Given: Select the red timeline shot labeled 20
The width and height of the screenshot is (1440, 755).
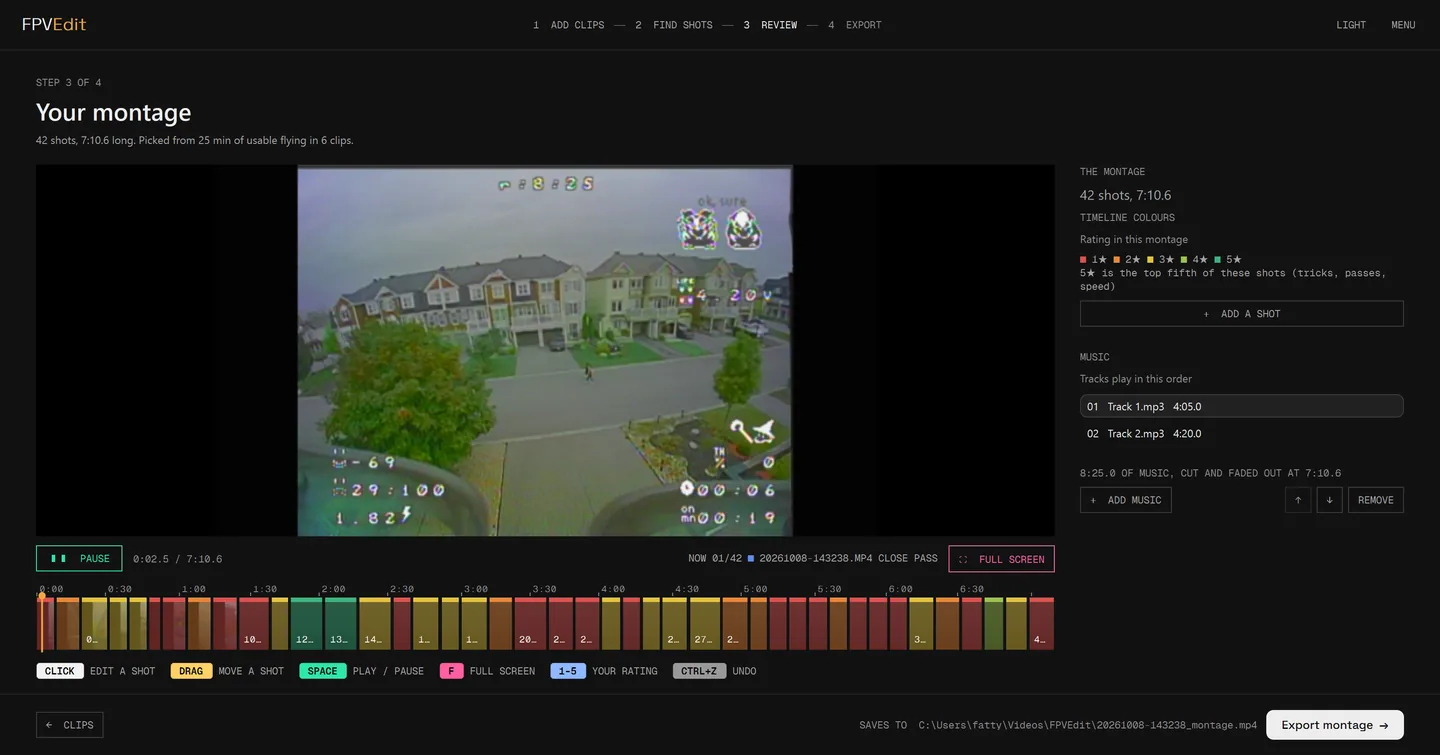Looking at the screenshot, I should pos(530,624).
